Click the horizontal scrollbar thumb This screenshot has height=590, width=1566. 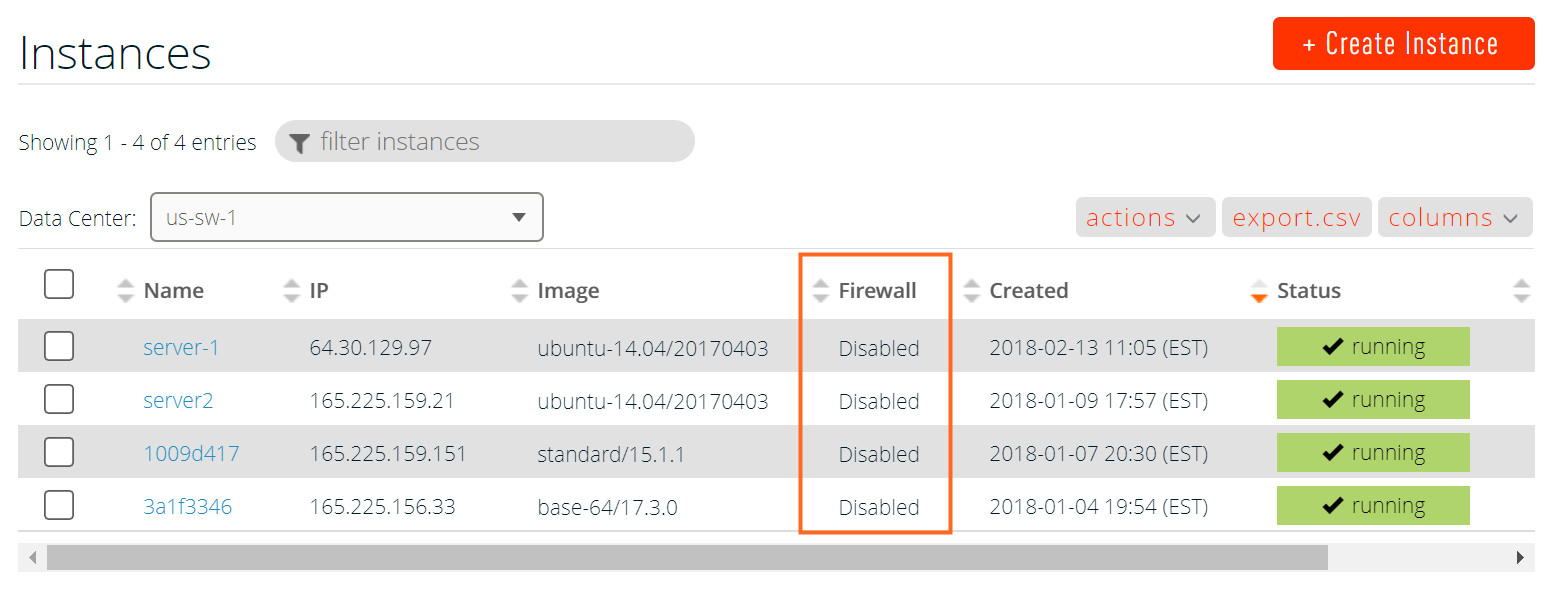pos(686,558)
